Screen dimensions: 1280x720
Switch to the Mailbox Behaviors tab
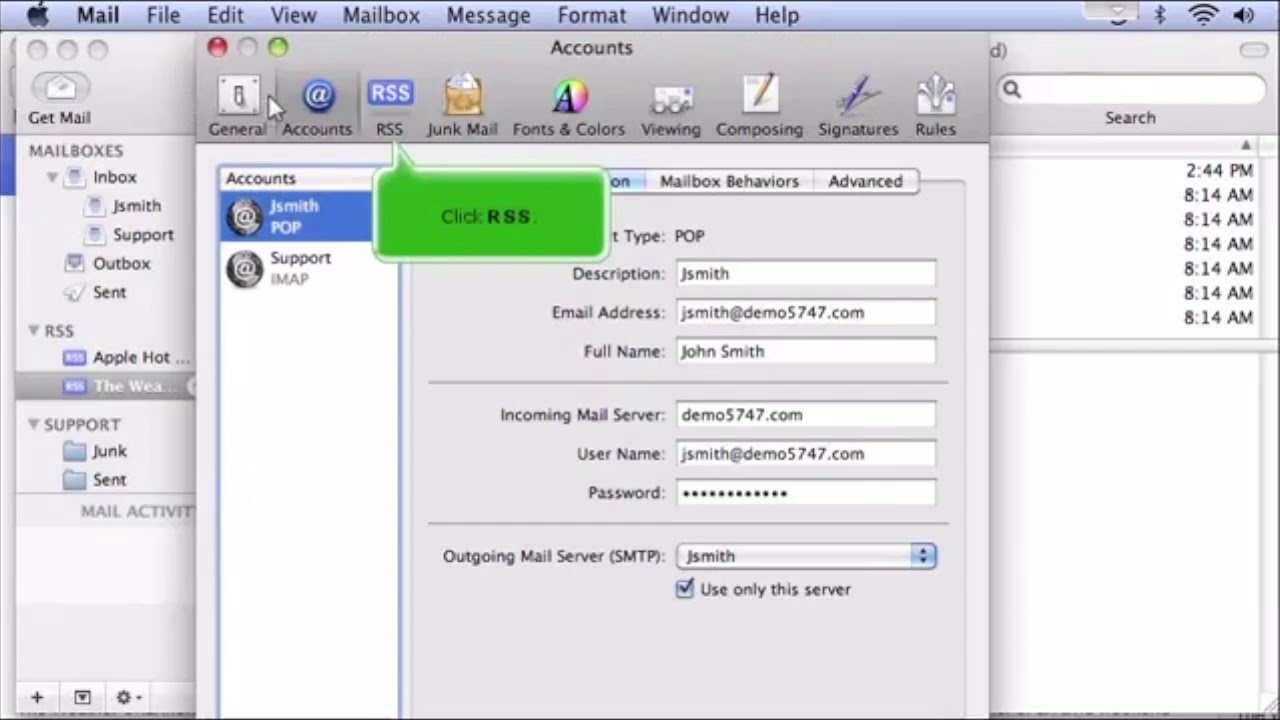(729, 181)
